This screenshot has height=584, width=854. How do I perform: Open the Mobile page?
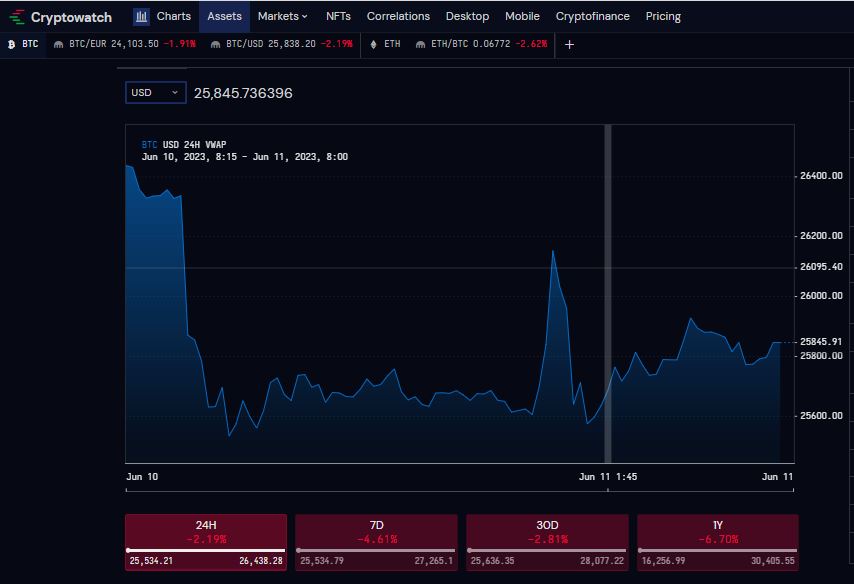[522, 16]
